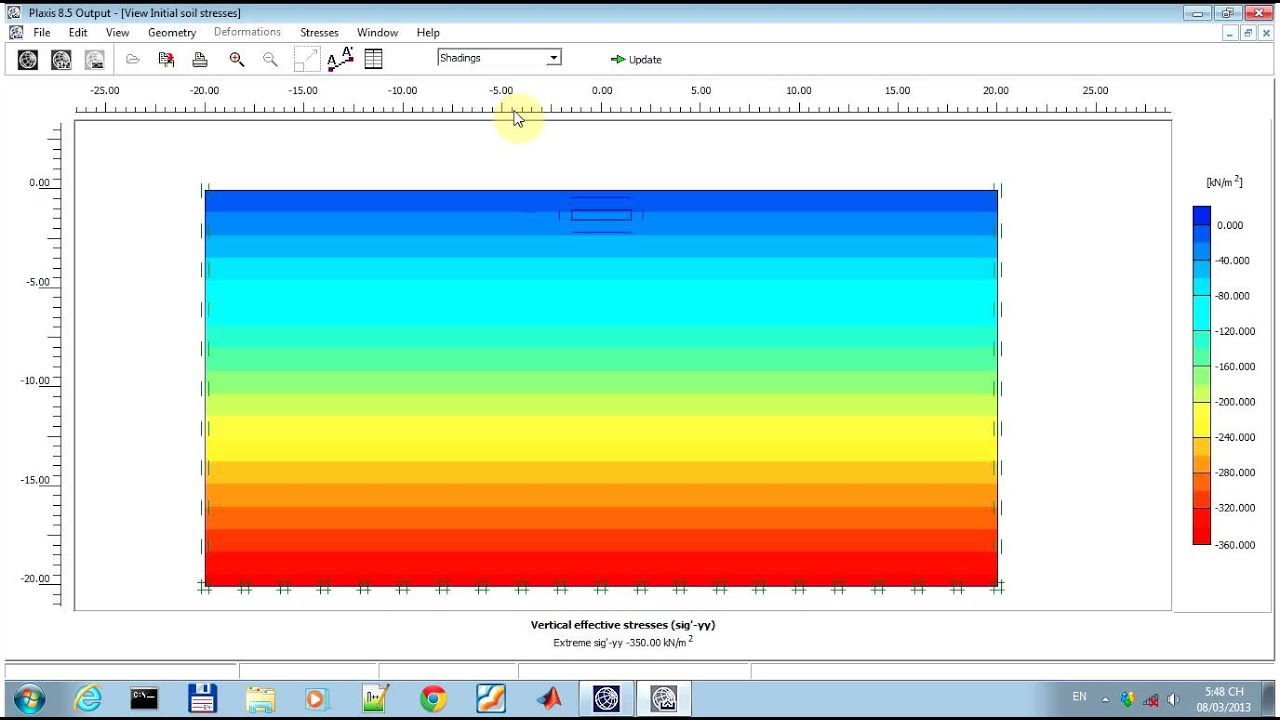Image resolution: width=1280 pixels, height=720 pixels.
Task: Click the dark blue legend swatch at 0.000
Action: pos(1201,215)
